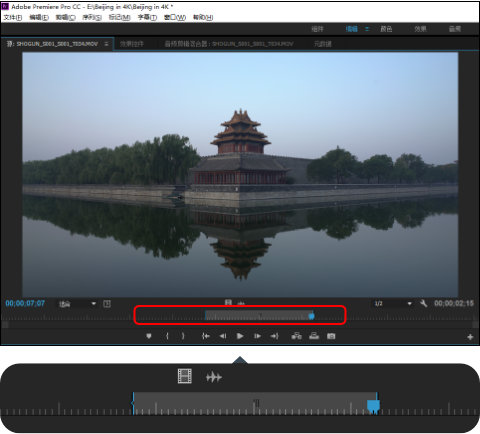480x434 pixels.
Task: Step forward one frame
Action: [x=257, y=336]
